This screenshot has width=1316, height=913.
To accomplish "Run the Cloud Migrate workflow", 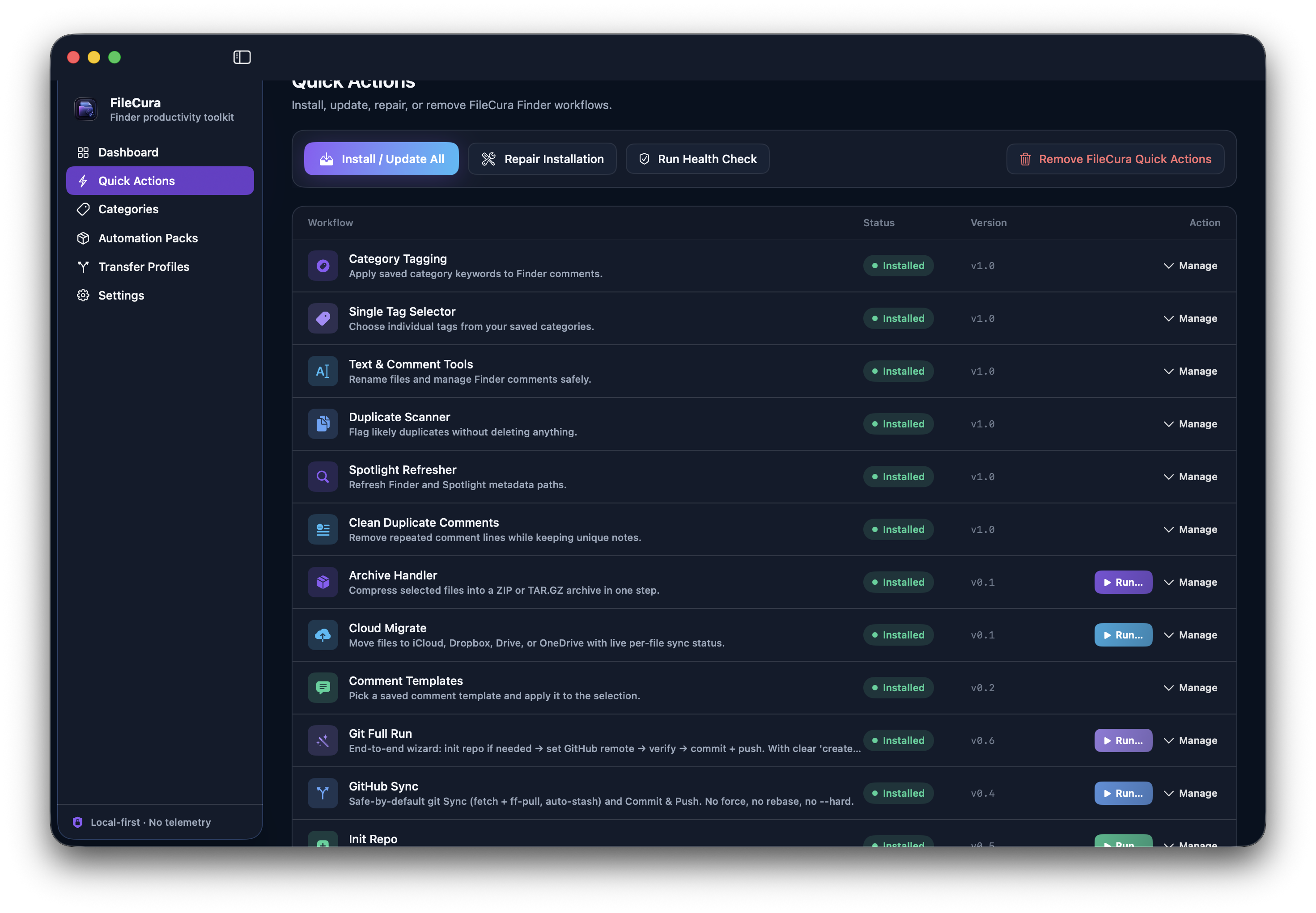I will pos(1123,635).
